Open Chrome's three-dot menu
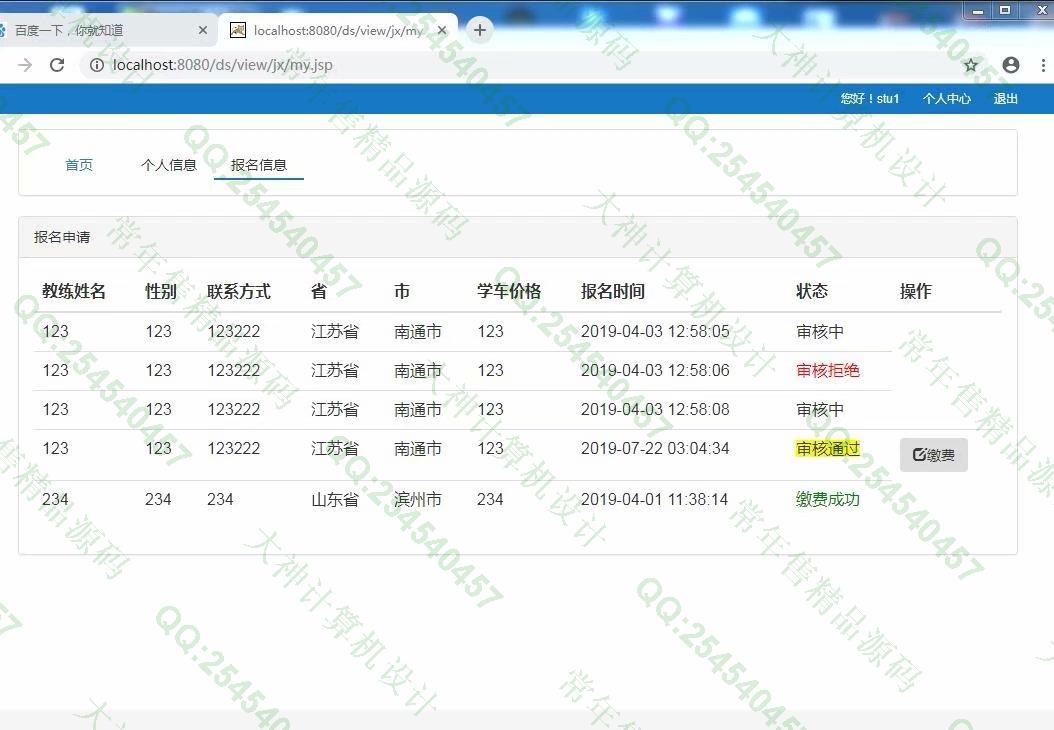Image resolution: width=1054 pixels, height=730 pixels. tap(1043, 65)
